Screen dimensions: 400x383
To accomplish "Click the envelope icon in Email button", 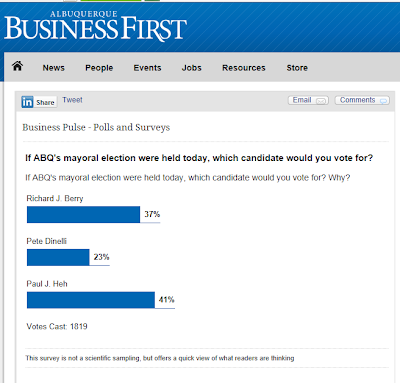I will tap(321, 101).
